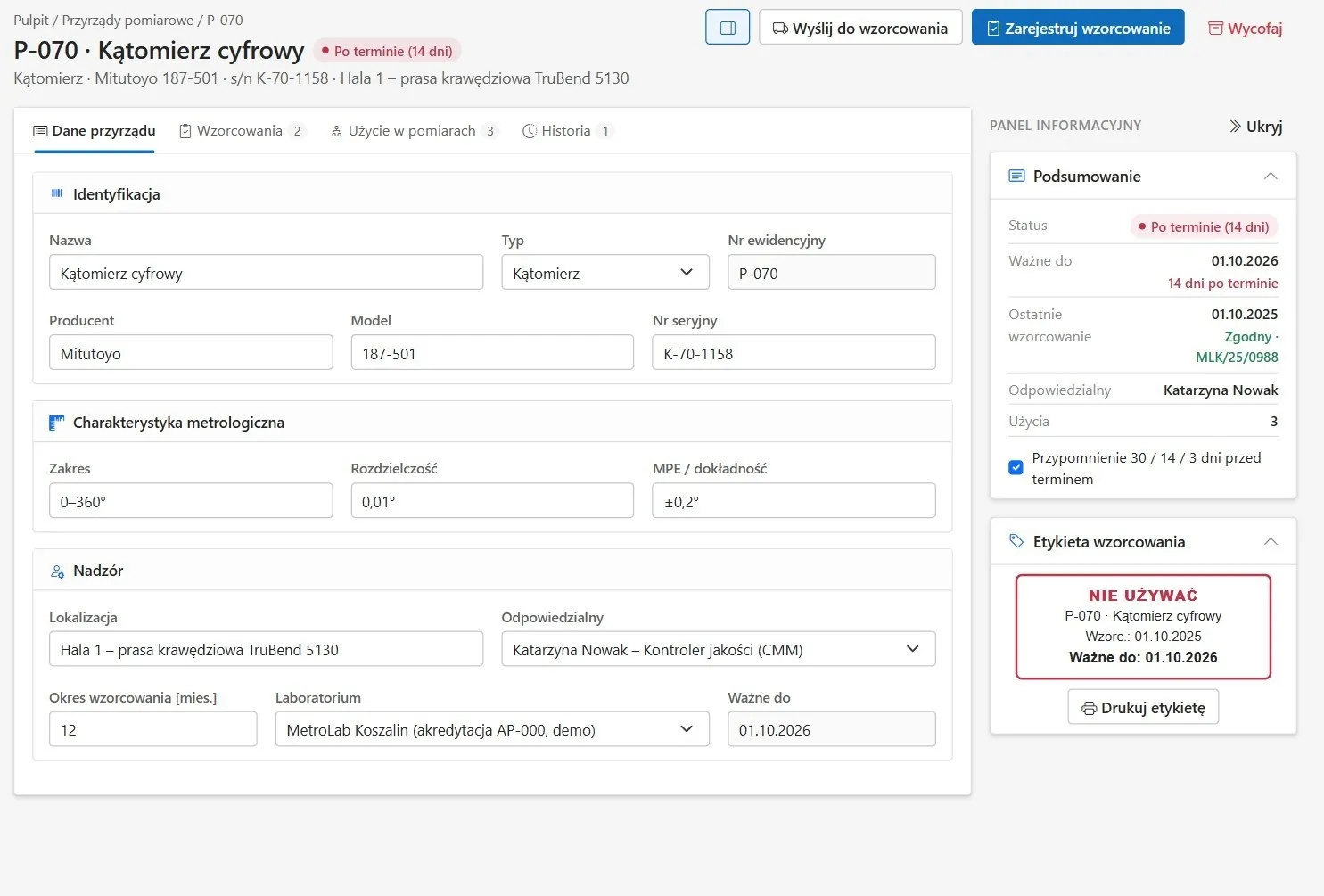Click the MPE / dokładność field ±0,2°
Viewport: 1324px width, 896px height.
click(x=794, y=501)
